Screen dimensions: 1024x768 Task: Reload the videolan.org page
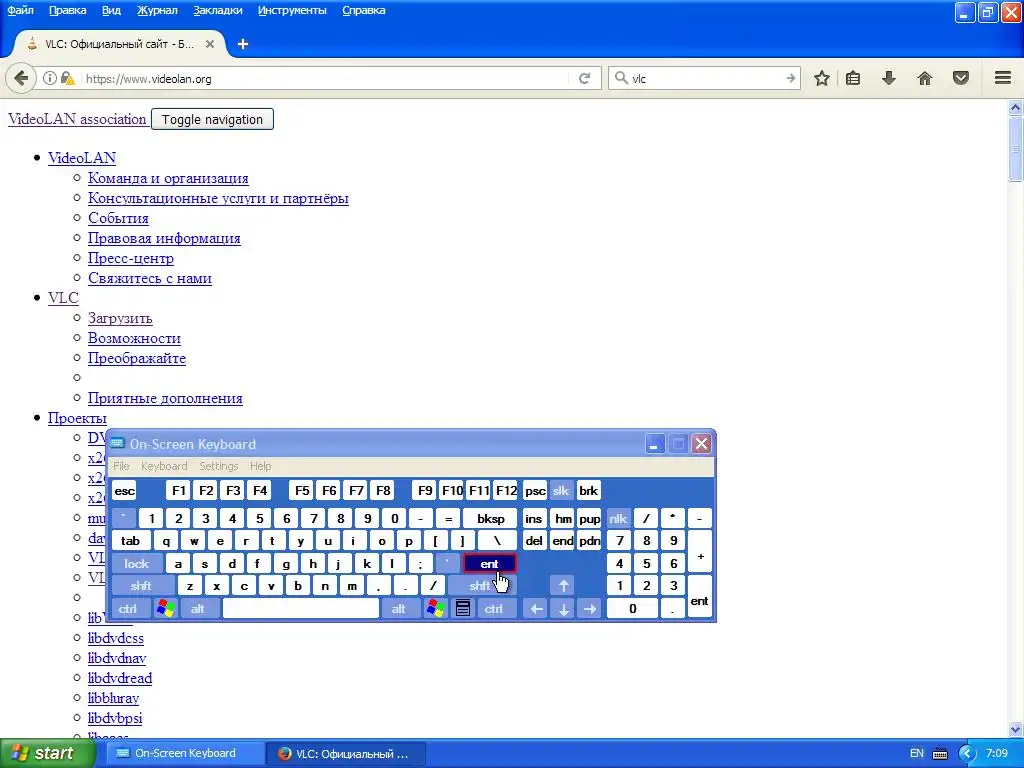(x=584, y=78)
